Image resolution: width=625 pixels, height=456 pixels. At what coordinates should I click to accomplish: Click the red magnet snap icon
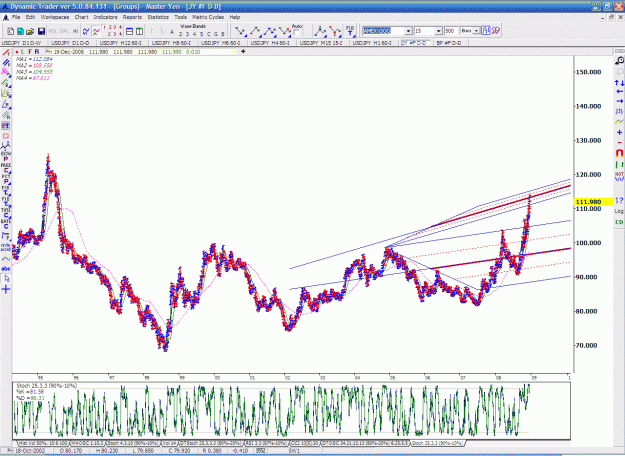point(619,153)
